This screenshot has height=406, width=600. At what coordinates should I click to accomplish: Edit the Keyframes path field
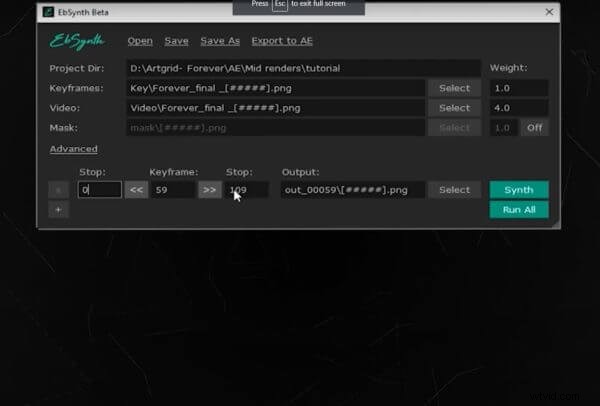[x=276, y=88]
